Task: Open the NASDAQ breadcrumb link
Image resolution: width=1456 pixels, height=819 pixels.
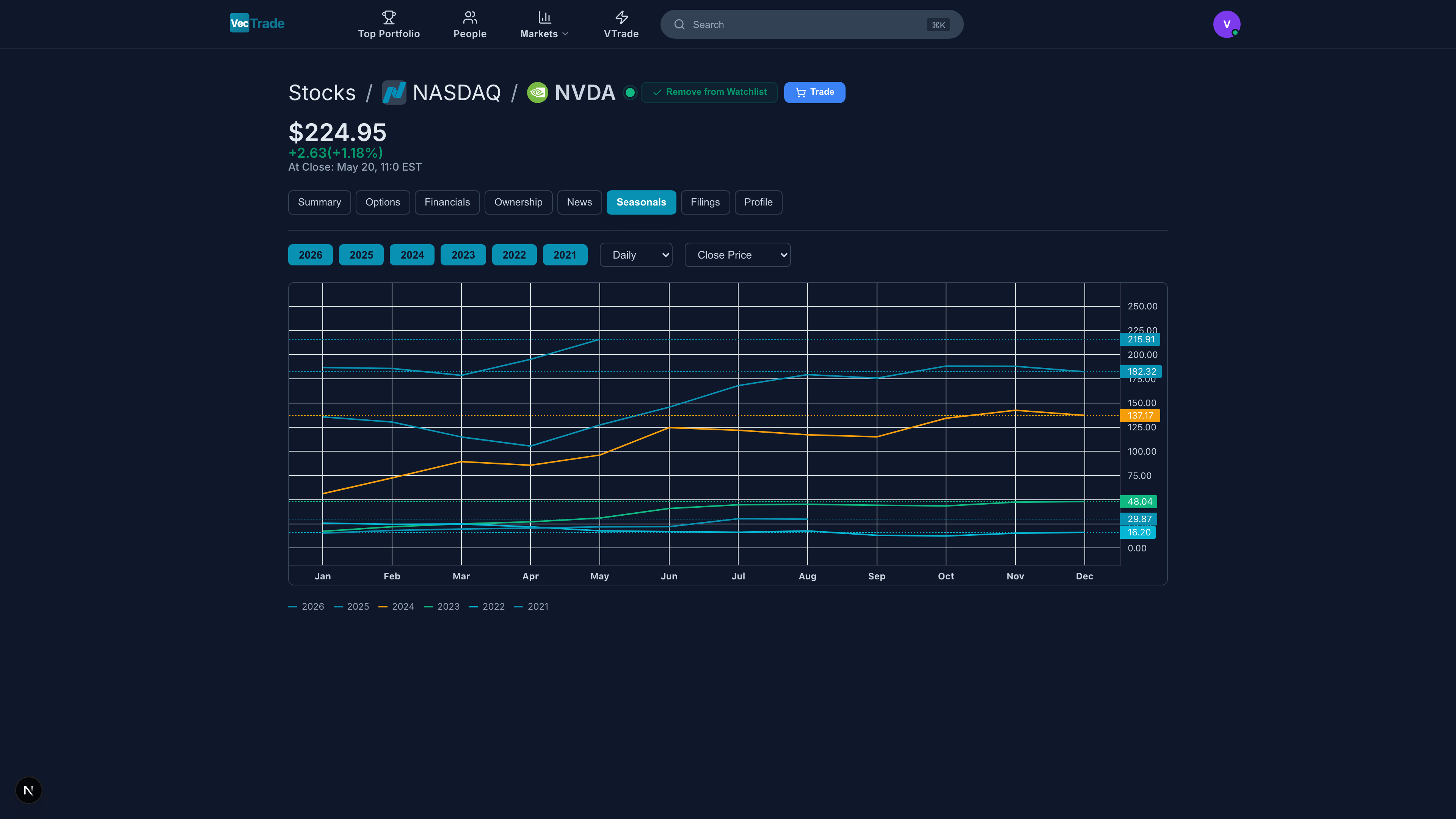Action: tap(457, 93)
